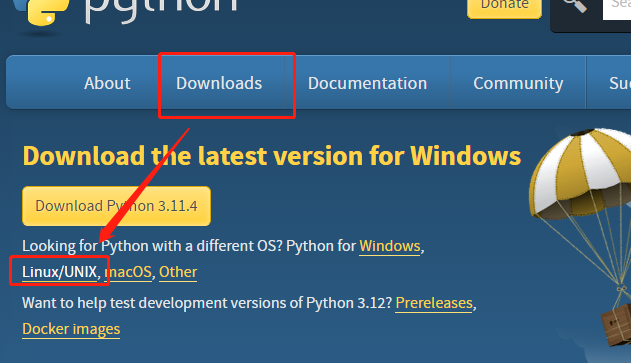Image resolution: width=631 pixels, height=363 pixels.
Task: Follow the macOS link
Action: (x=128, y=272)
